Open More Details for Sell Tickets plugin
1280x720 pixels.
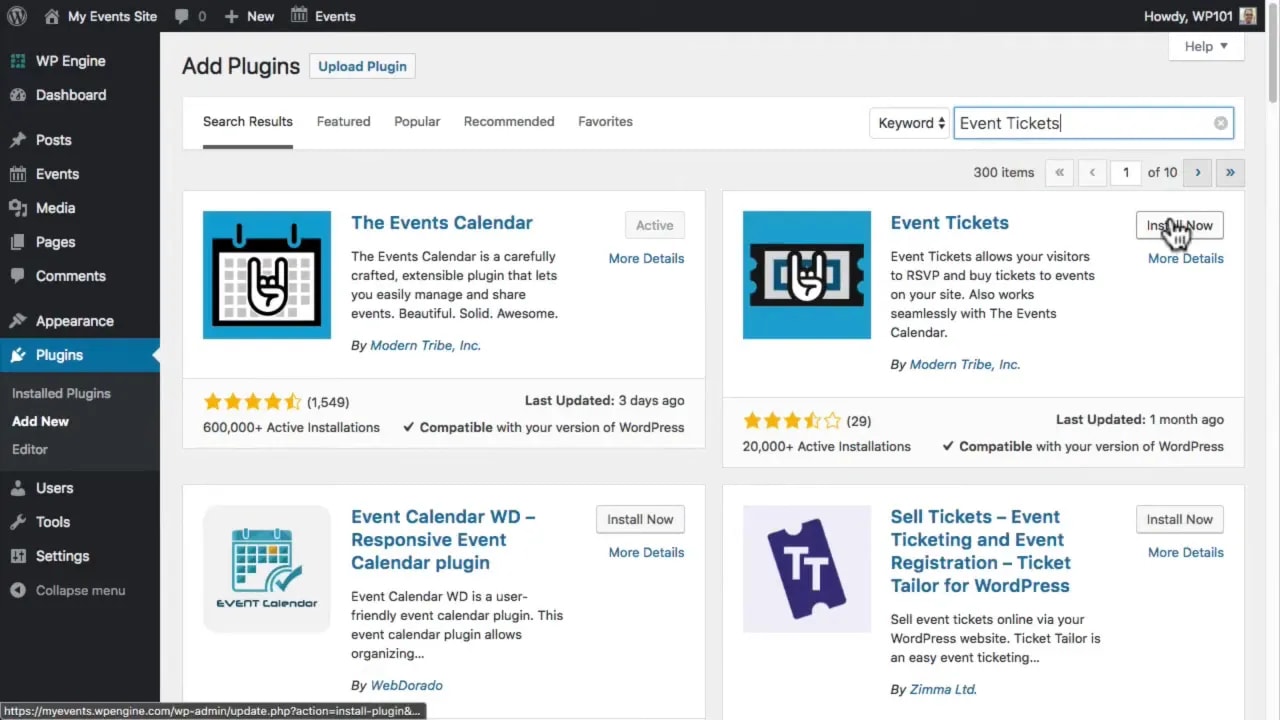(x=1186, y=552)
